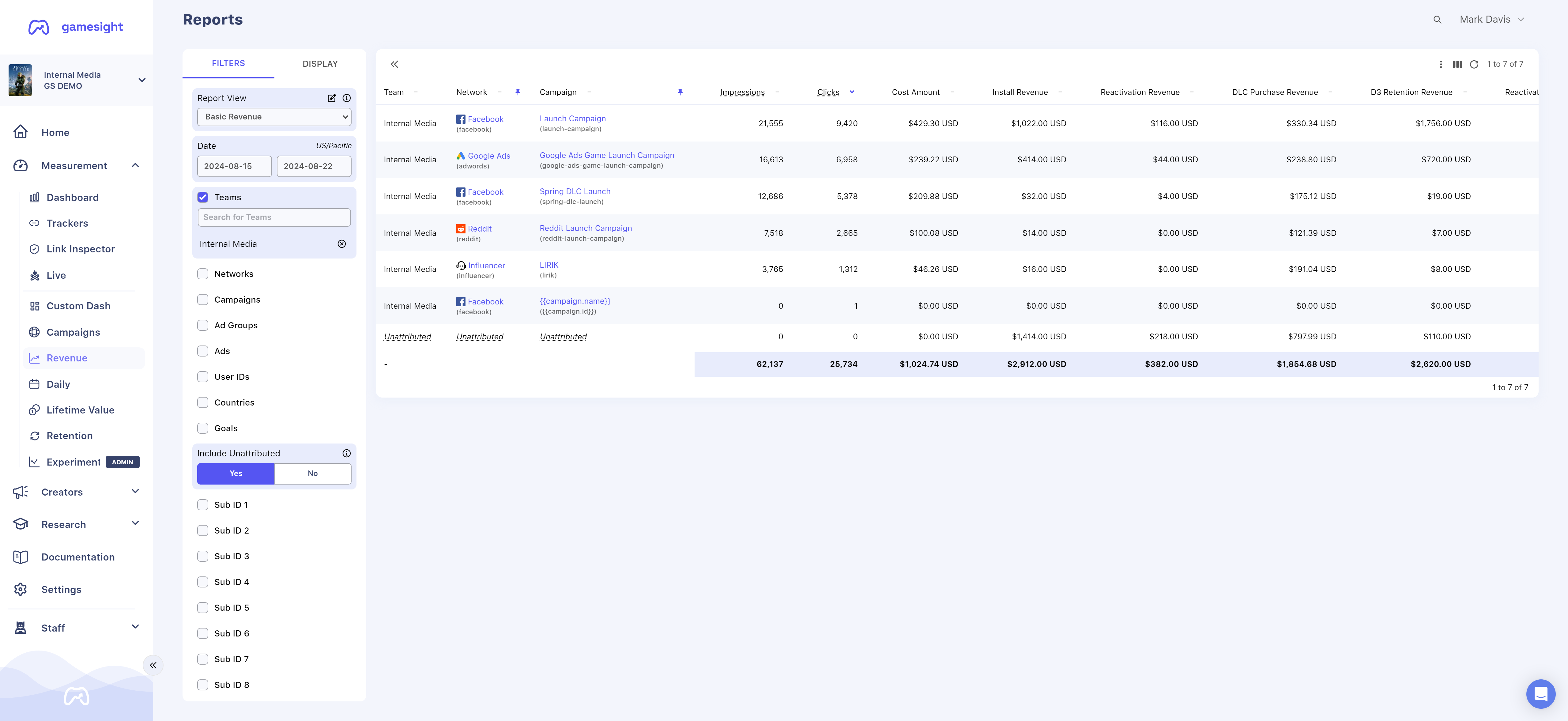Click the Custom Dash grid icon
The image size is (1568, 721).
(x=35, y=306)
